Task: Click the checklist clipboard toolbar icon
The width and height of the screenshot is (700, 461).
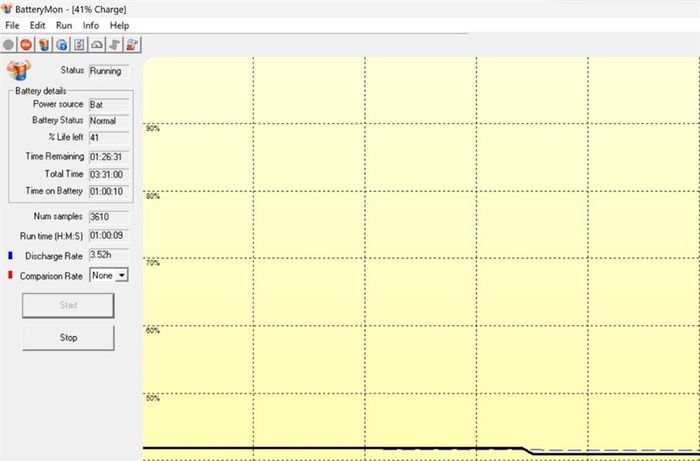Action: pos(79,44)
